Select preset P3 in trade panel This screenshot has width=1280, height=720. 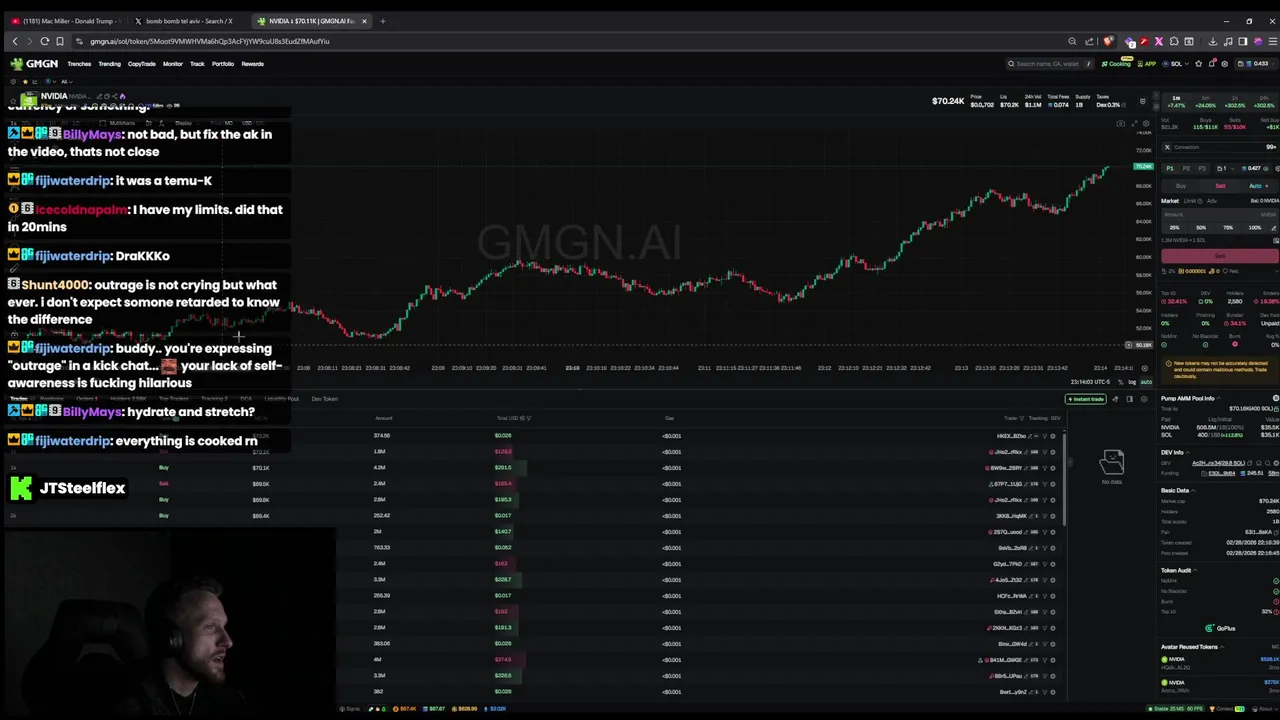[x=1202, y=168]
